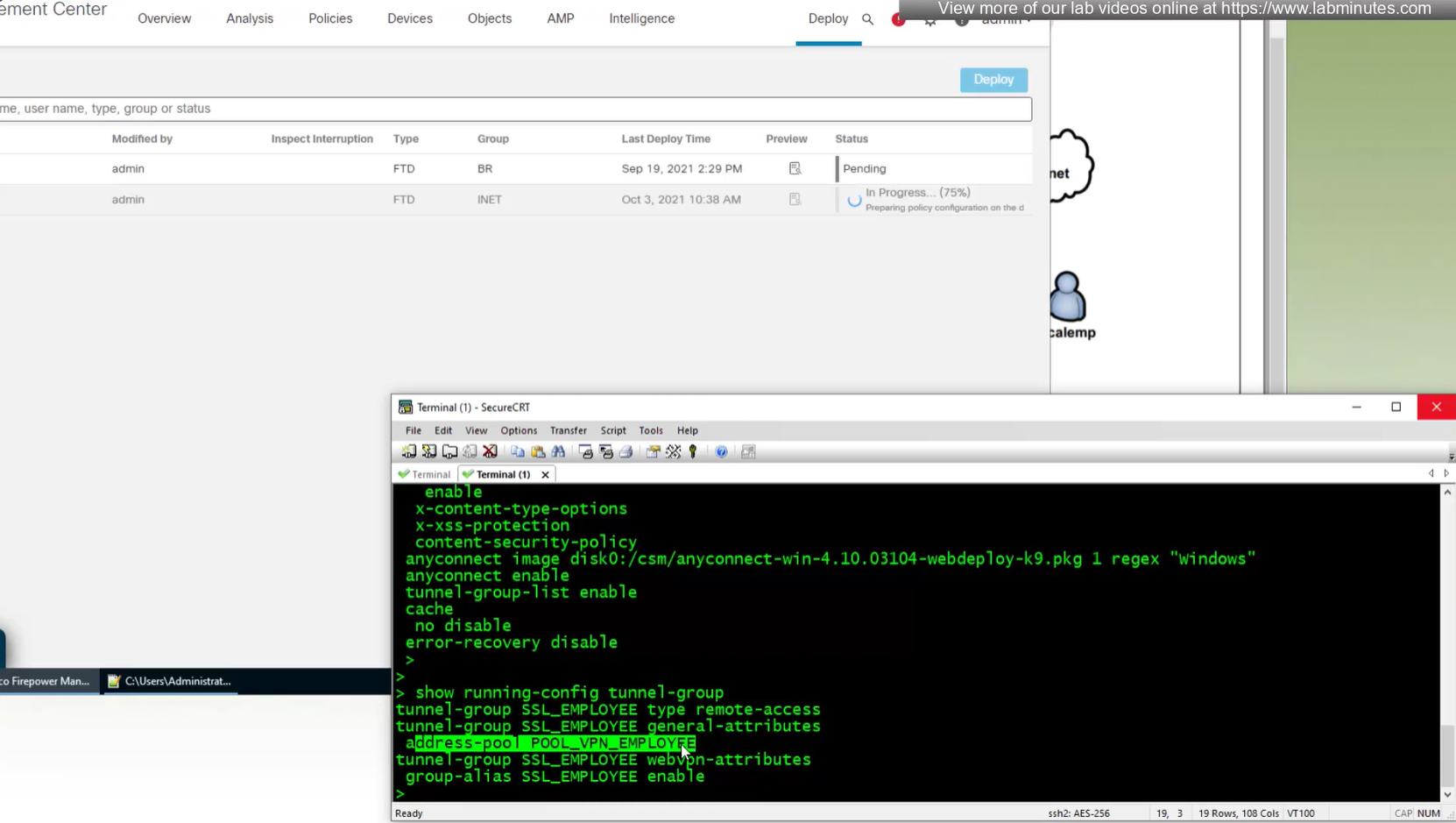Click the Copy icon in SecureCRT toolbar

[x=518, y=451]
